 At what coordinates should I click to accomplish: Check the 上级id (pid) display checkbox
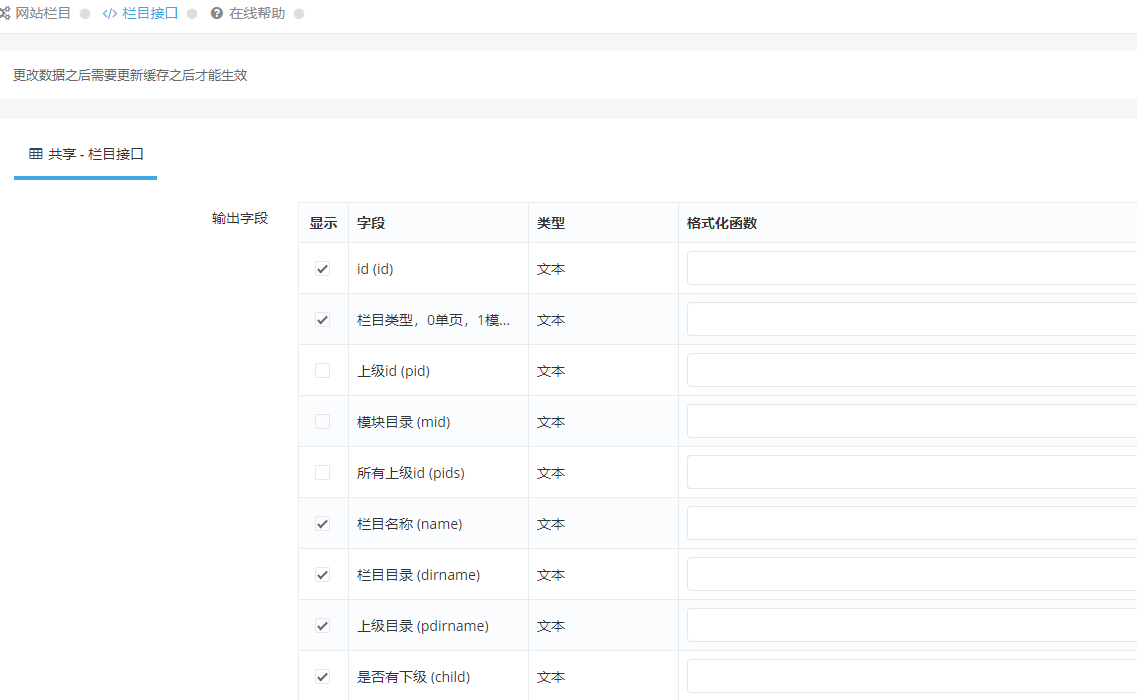point(323,371)
